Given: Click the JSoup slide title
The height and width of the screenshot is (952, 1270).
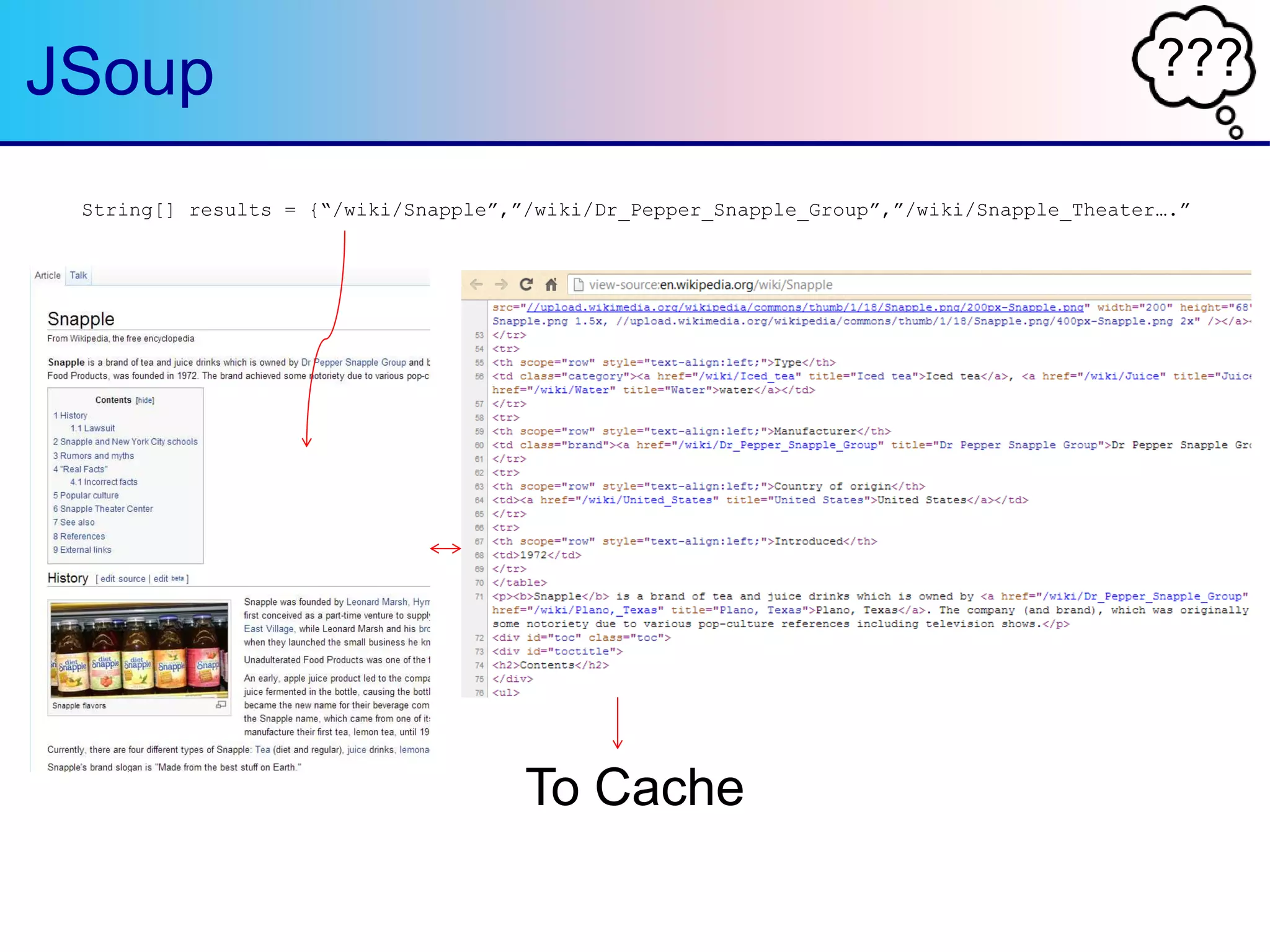Looking at the screenshot, I should click(120, 72).
